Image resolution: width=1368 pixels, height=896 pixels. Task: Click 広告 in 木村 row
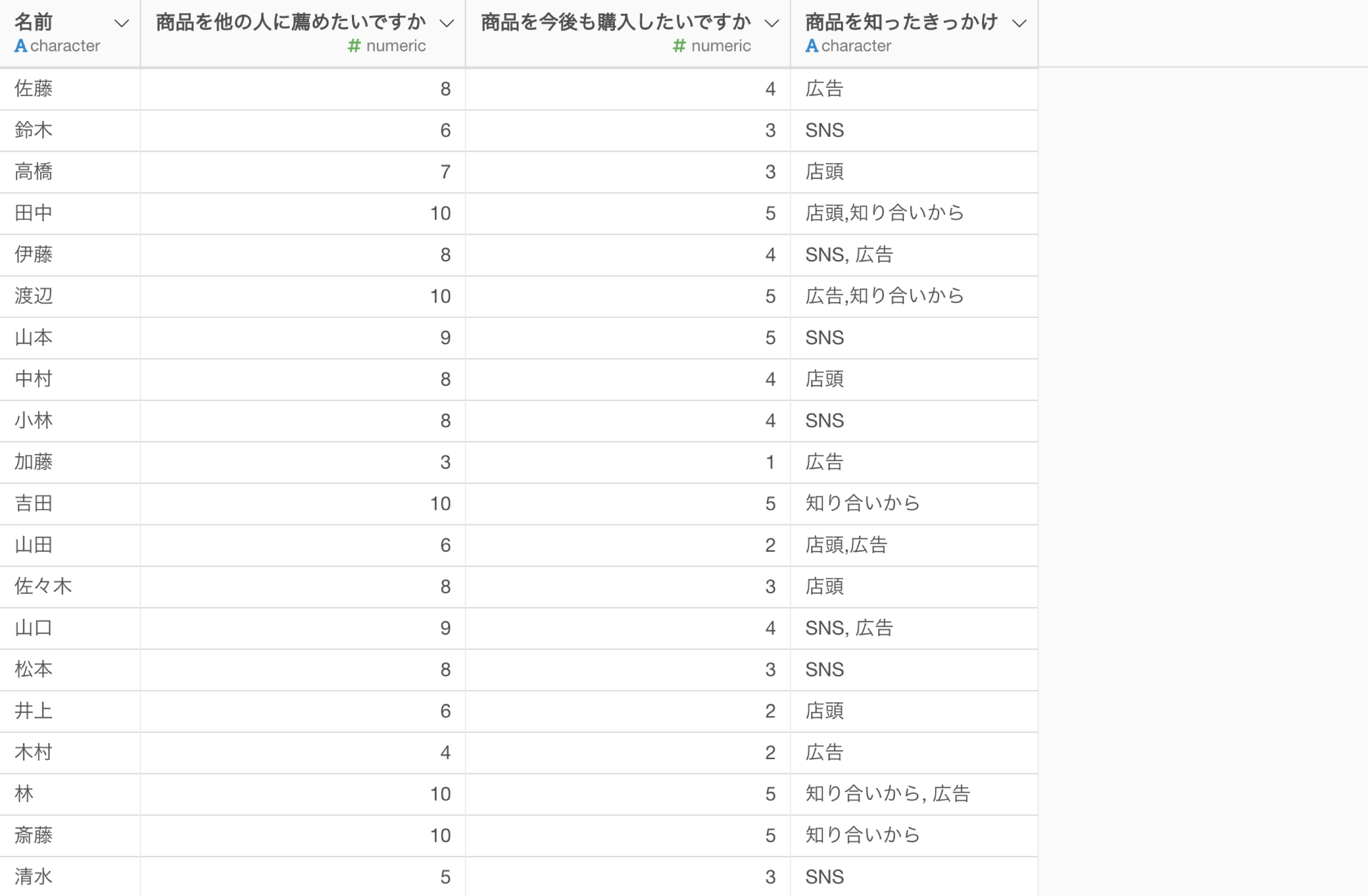point(824,752)
